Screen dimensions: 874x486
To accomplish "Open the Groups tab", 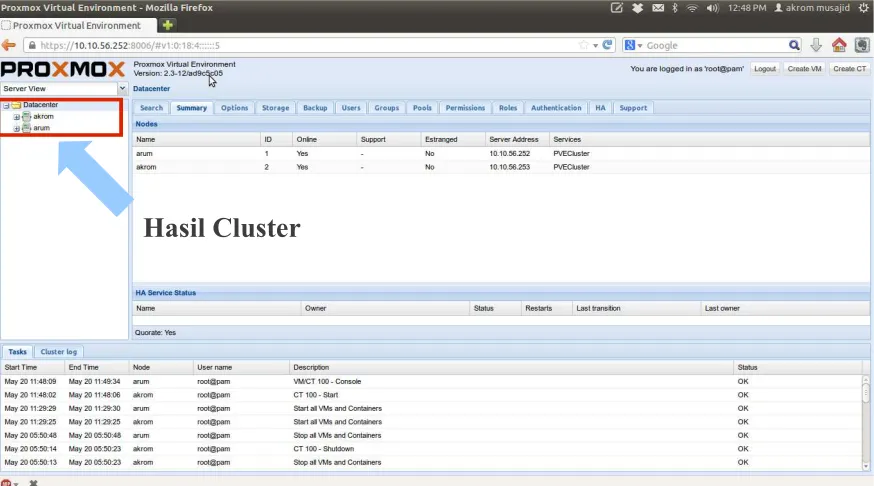I will point(386,108).
